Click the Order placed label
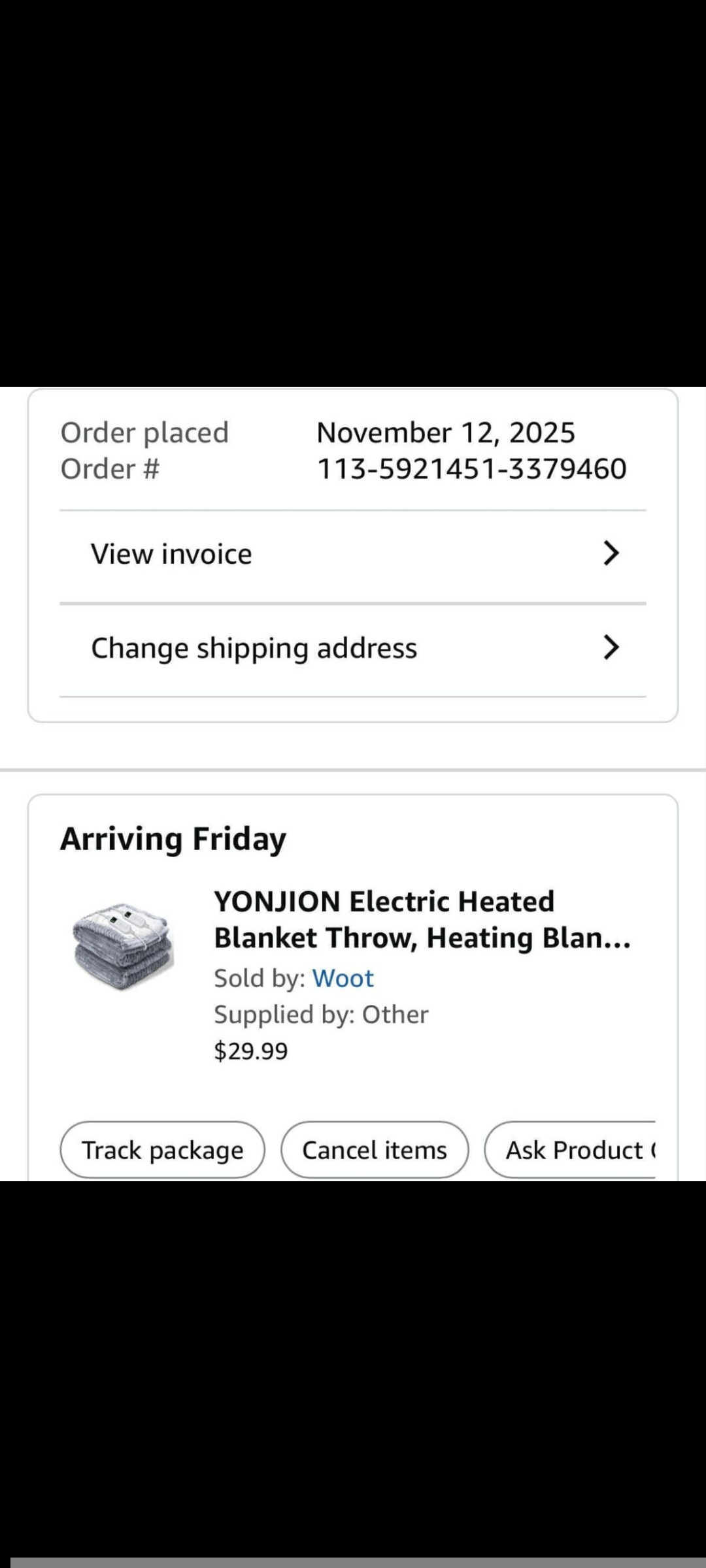Viewport: 706px width, 1568px height. pyautogui.click(x=144, y=433)
